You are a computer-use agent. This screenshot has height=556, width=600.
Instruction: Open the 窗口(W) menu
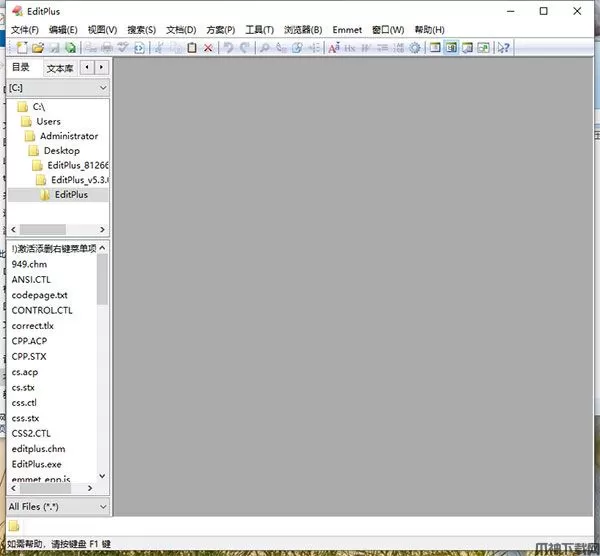pyautogui.click(x=388, y=30)
